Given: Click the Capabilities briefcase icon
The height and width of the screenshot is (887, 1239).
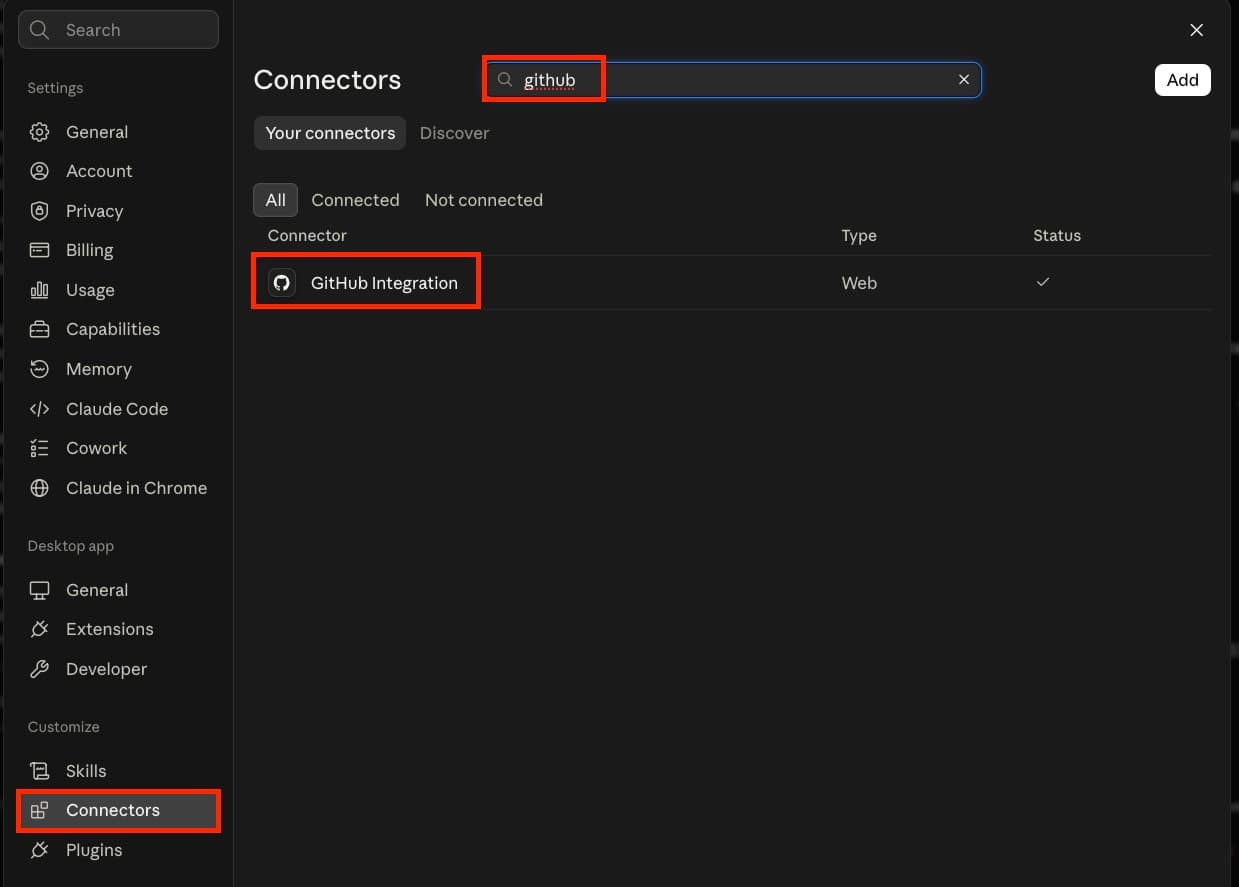Looking at the screenshot, I should (39, 329).
